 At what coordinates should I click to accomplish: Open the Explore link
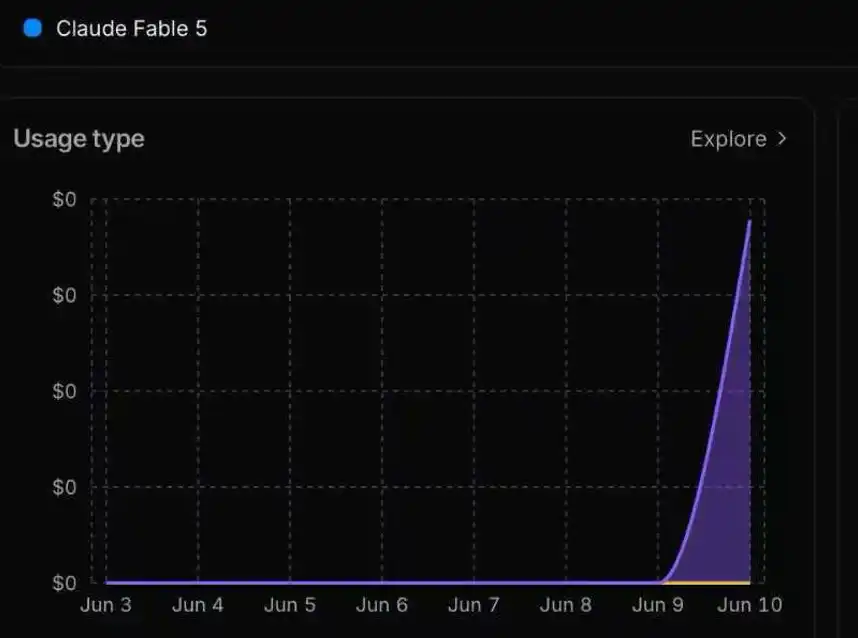click(728, 139)
